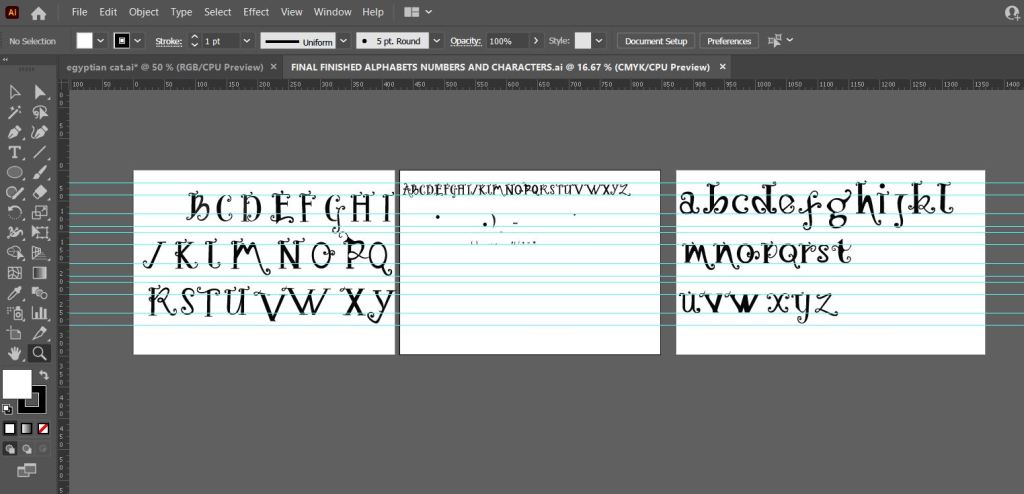Viewport: 1024px width, 494px height.
Task: Select the Eyedropper tool
Action: [15, 293]
